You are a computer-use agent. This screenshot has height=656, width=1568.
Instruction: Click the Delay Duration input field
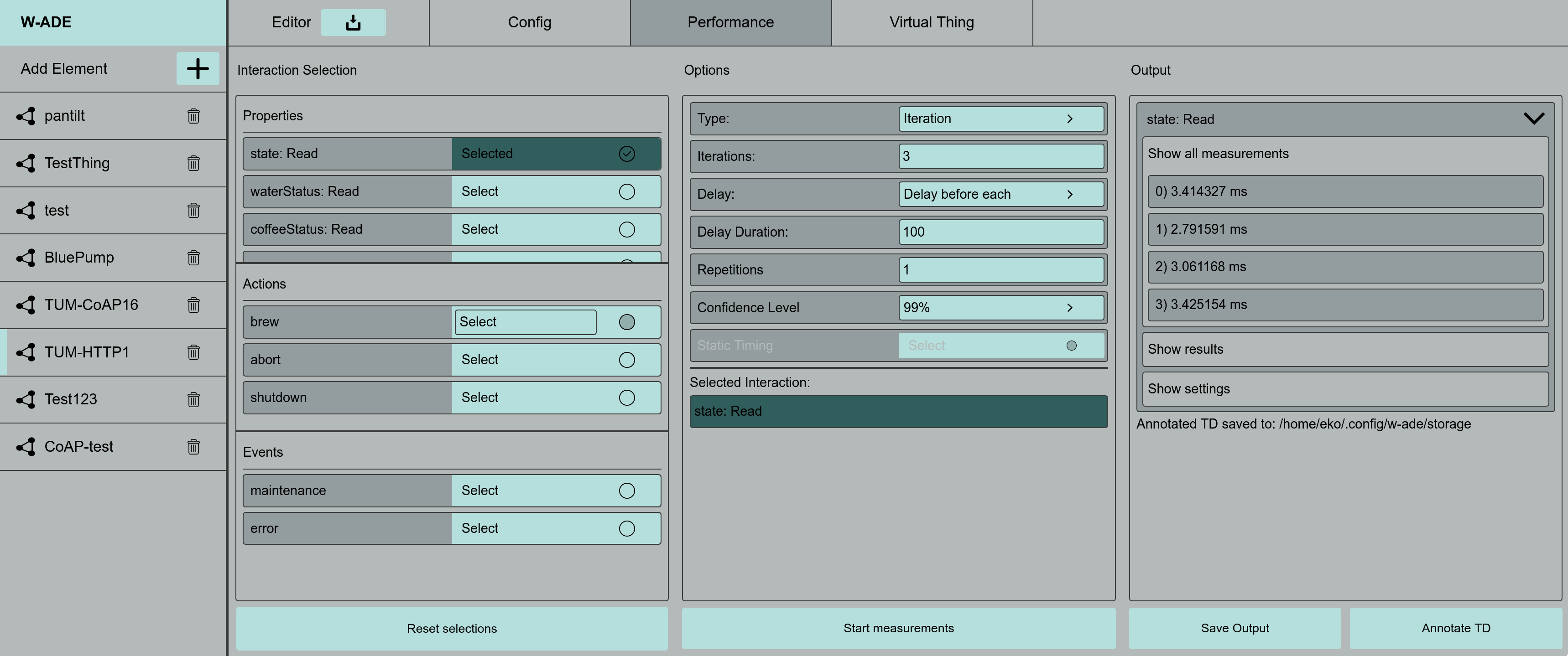(x=1000, y=232)
